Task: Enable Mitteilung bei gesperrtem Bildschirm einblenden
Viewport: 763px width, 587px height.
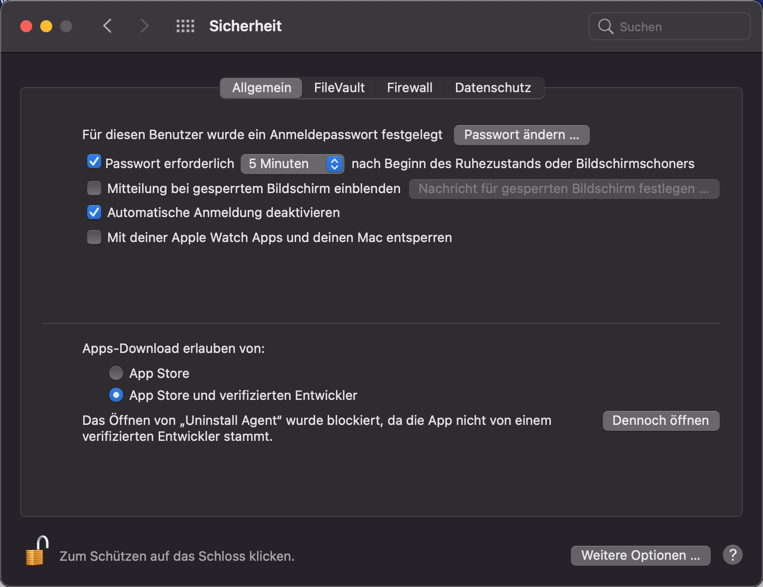Action: pos(94,188)
